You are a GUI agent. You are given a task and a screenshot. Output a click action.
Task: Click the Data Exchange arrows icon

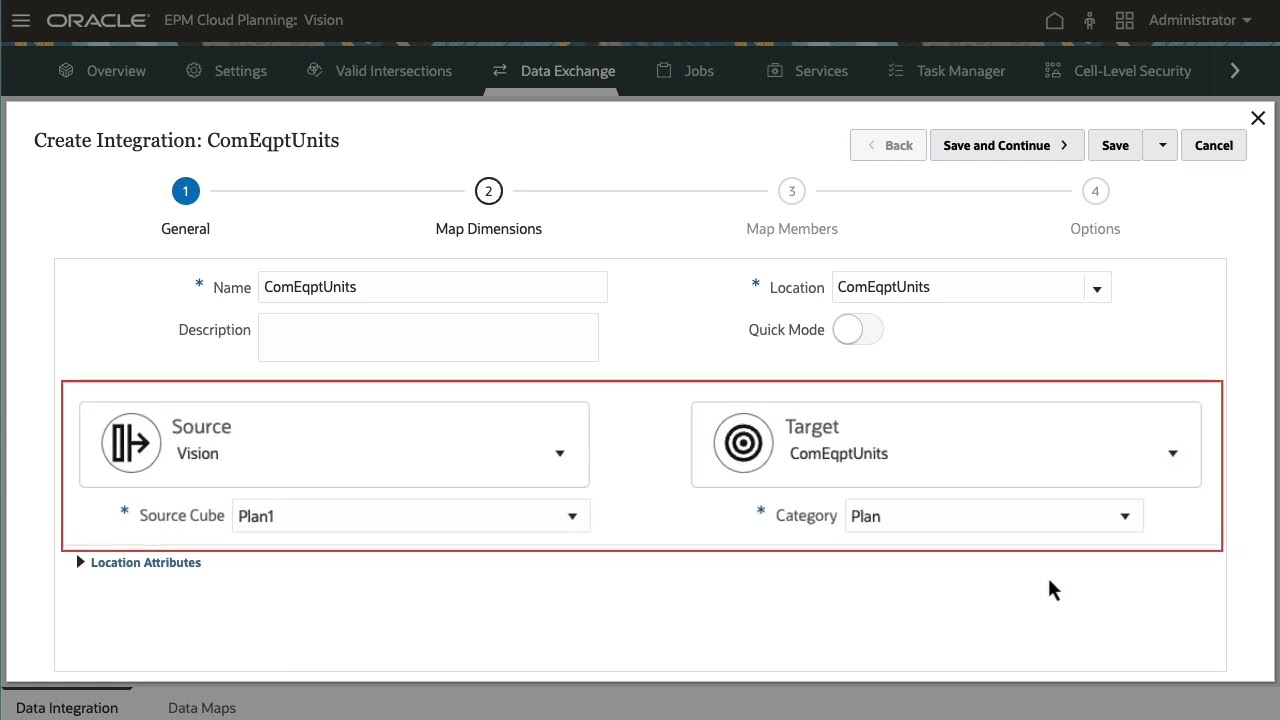pos(499,70)
